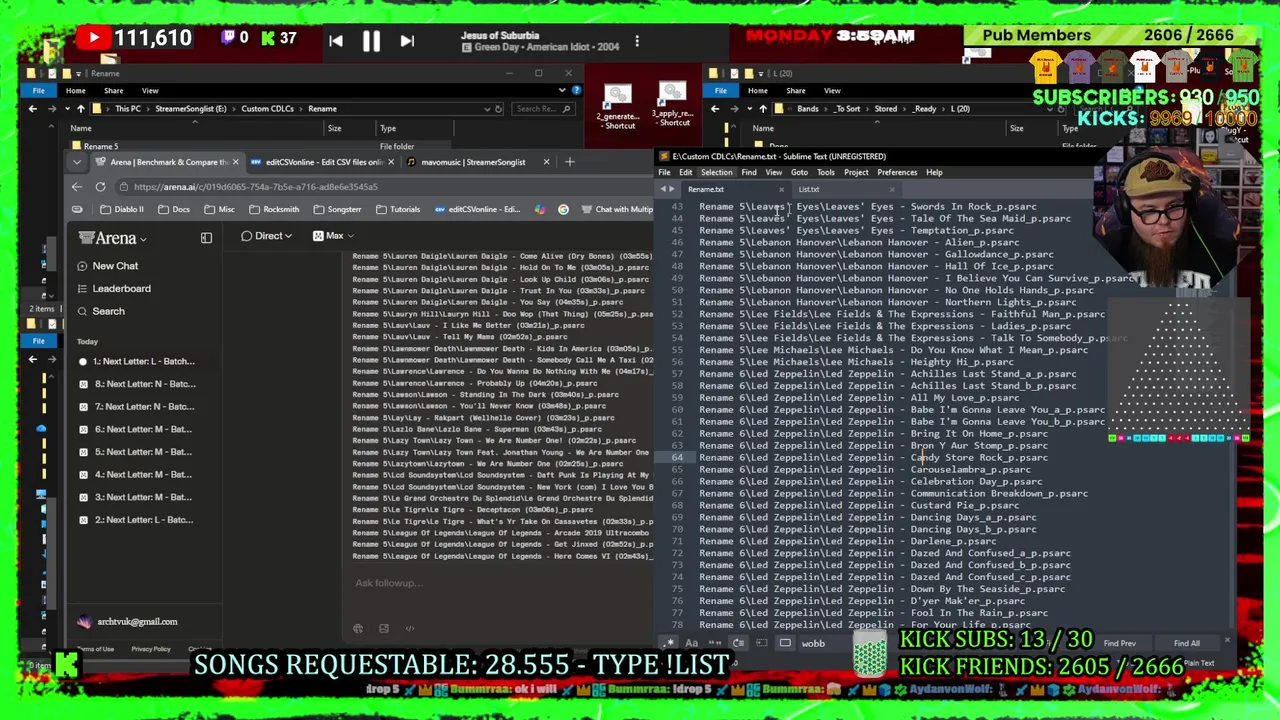Image resolution: width=1280 pixels, height=720 pixels.
Task: Open 2_generate Shortcut desktop icon
Action: tap(617, 106)
